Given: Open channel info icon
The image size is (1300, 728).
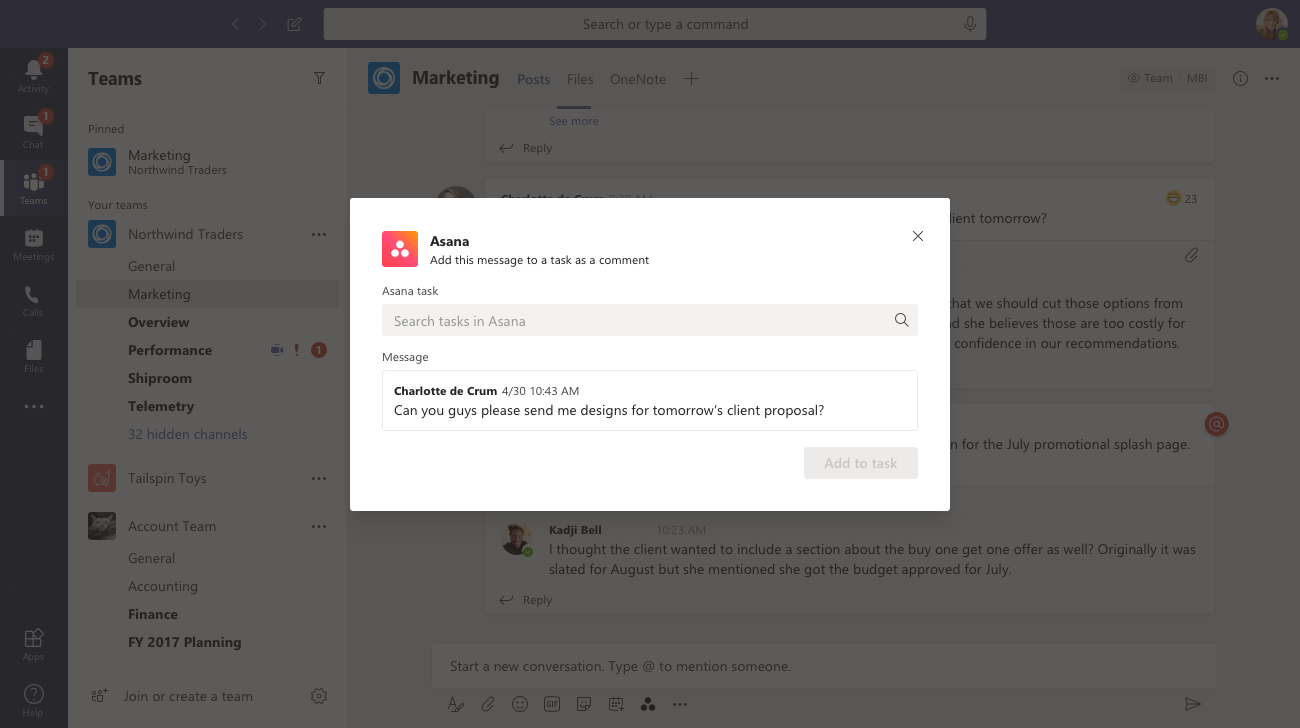Looking at the screenshot, I should pyautogui.click(x=1240, y=78).
